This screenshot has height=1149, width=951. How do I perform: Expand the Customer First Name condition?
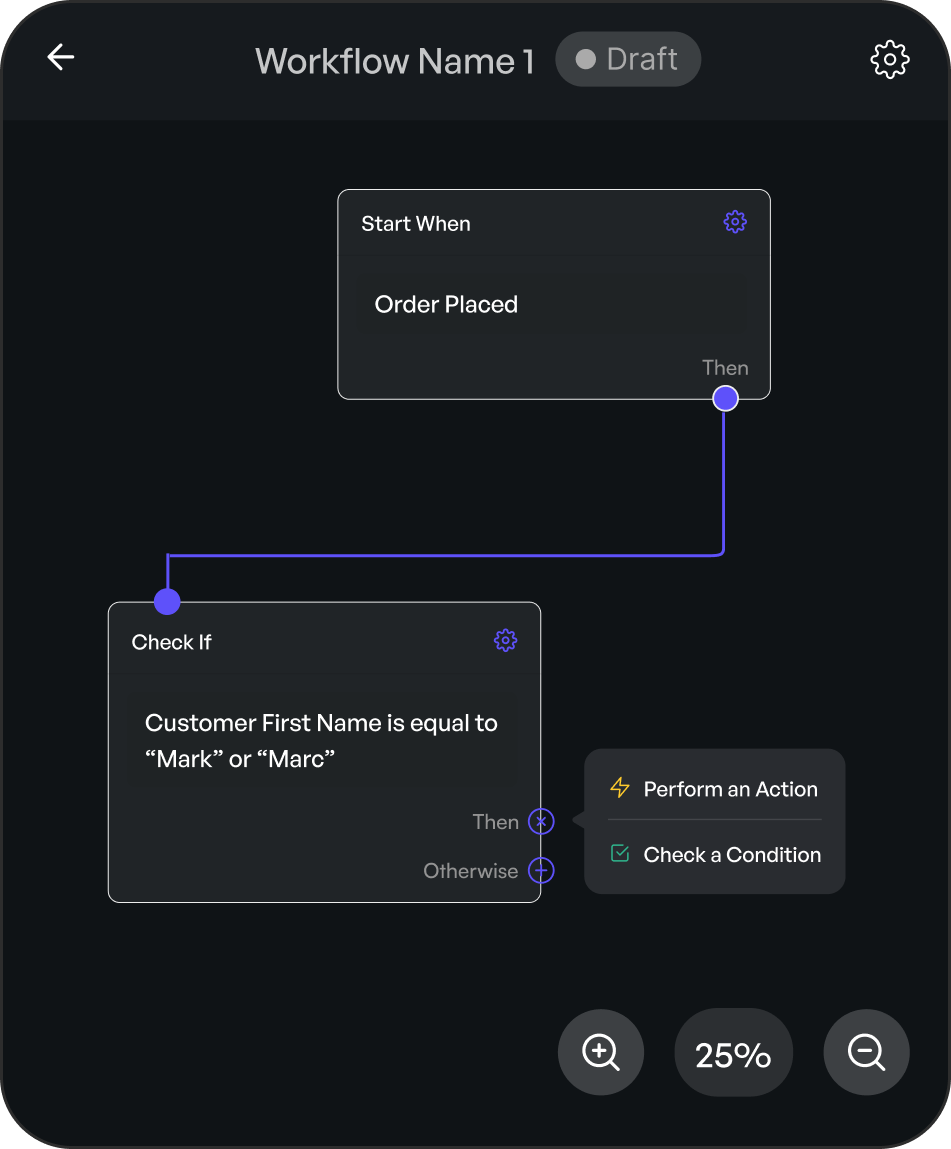[322, 740]
